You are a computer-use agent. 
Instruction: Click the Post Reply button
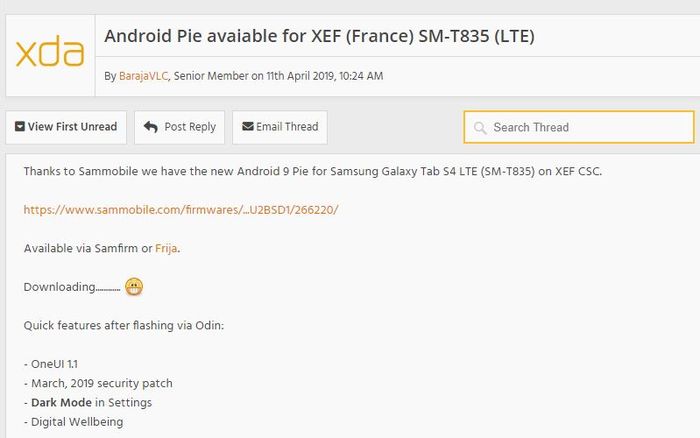(179, 127)
